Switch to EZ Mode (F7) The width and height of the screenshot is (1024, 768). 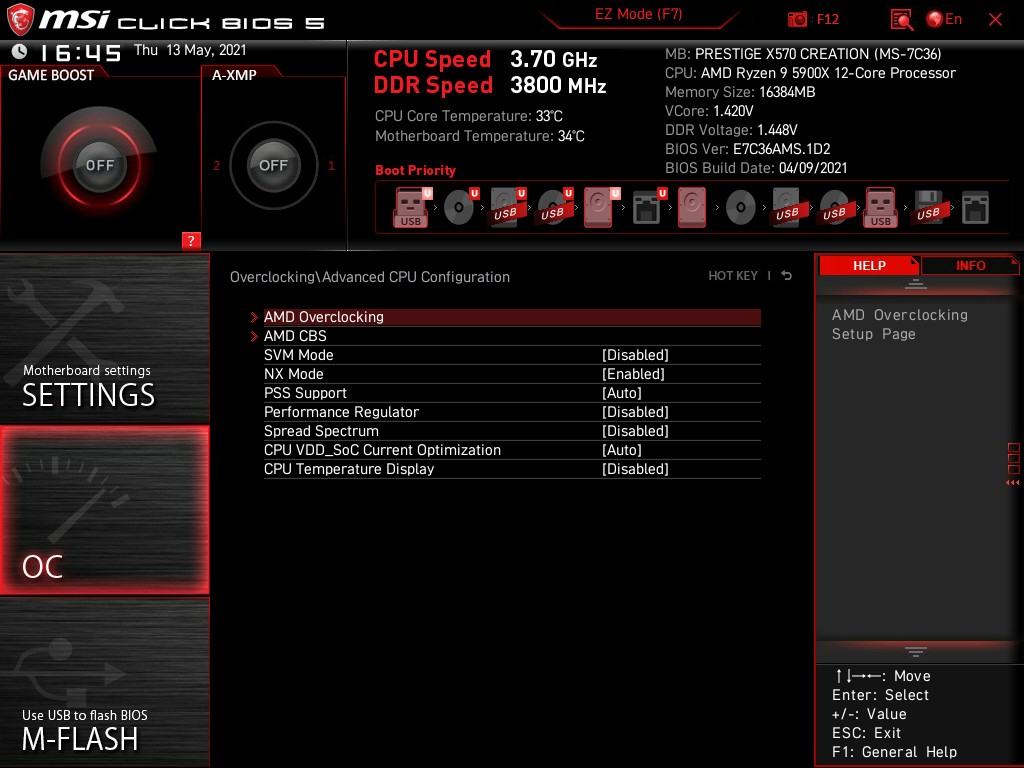(638, 14)
